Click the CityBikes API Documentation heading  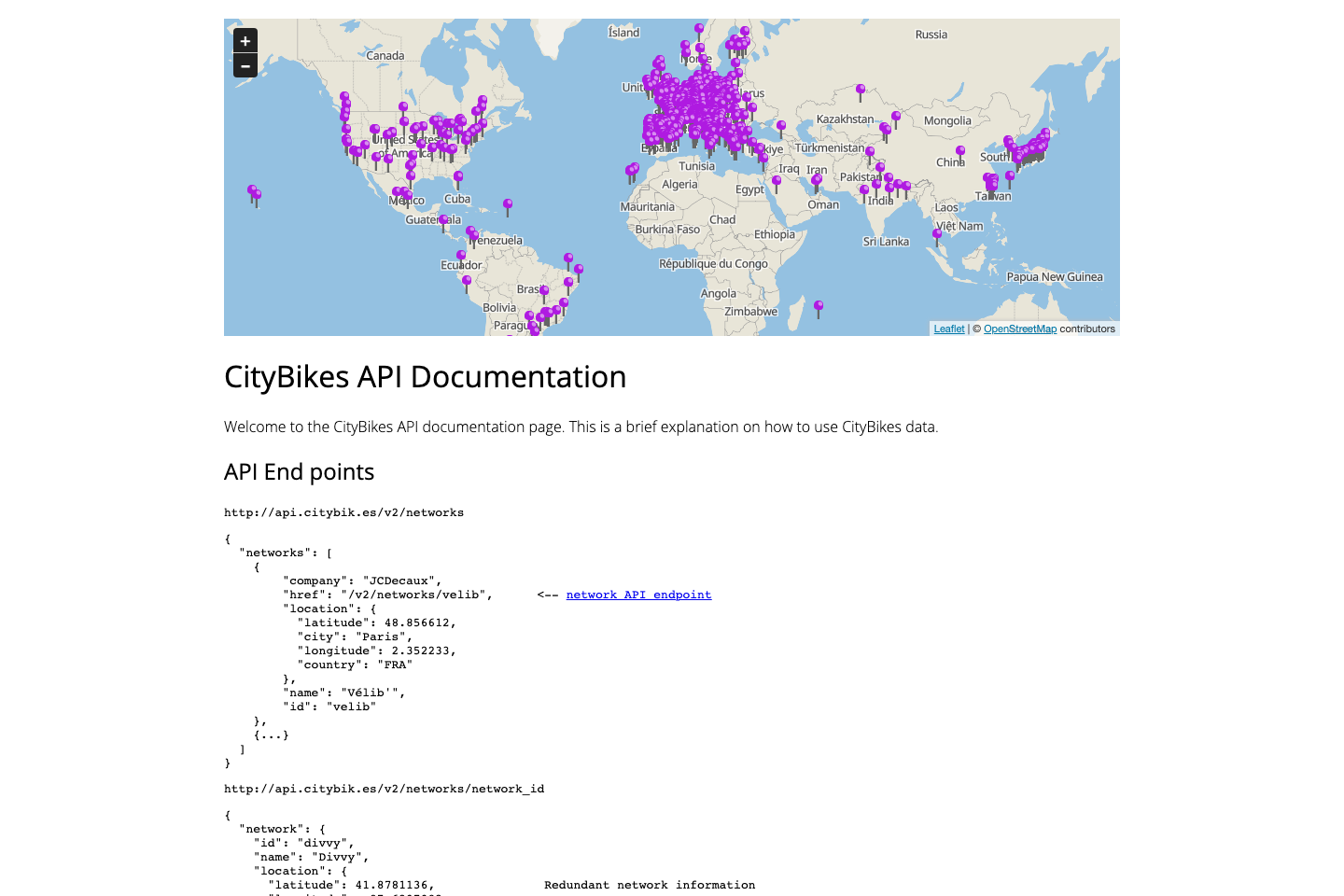425,377
